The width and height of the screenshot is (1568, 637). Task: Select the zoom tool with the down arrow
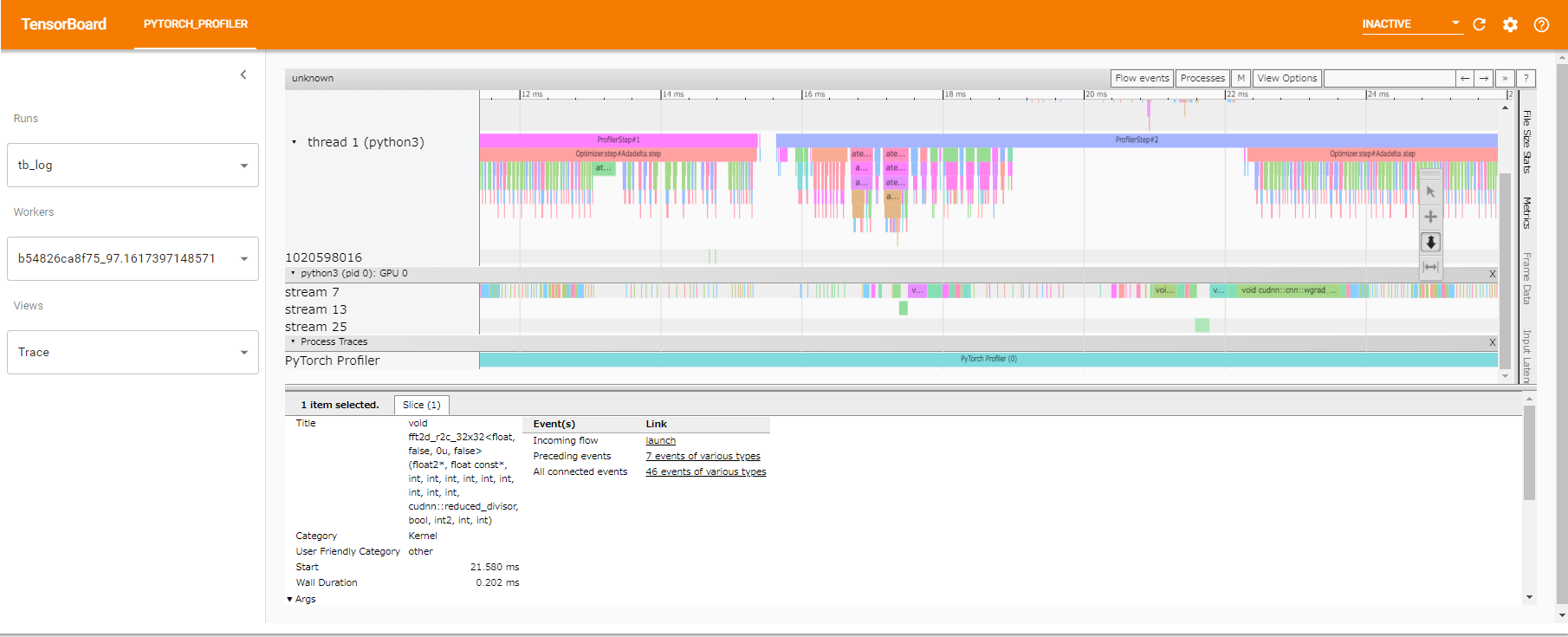pyautogui.click(x=1430, y=242)
